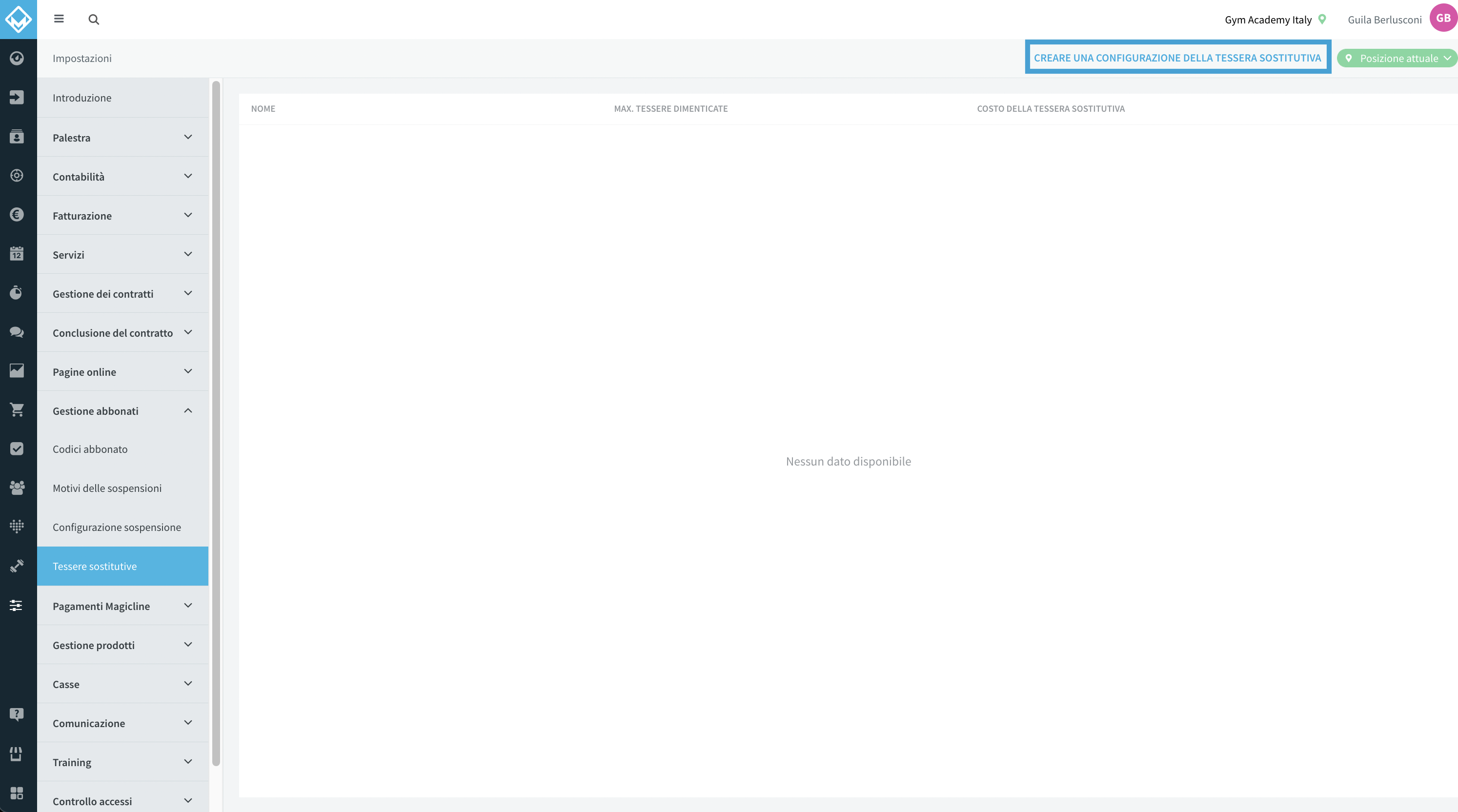Open the hamburger menu icon

(59, 19)
